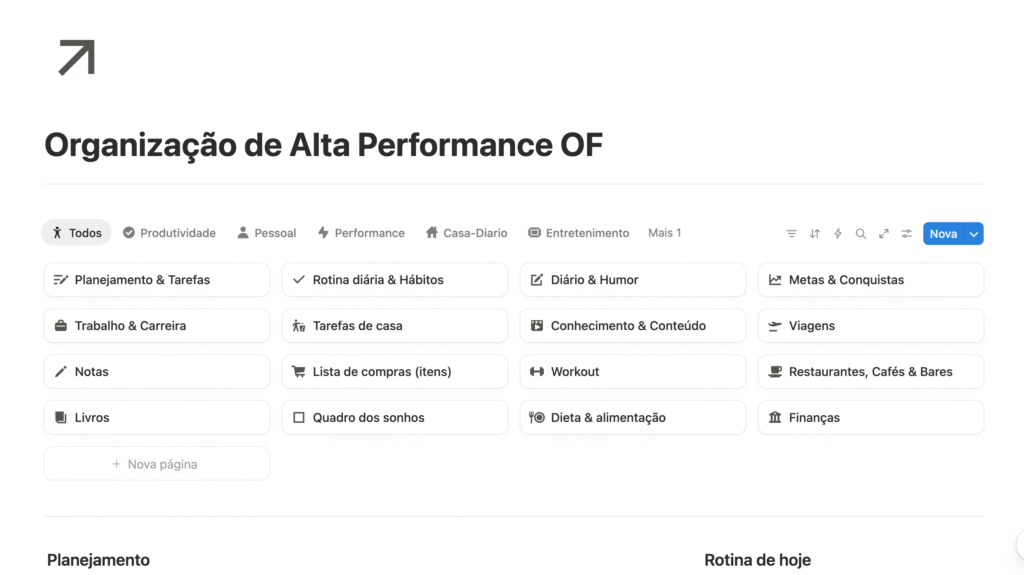The image size is (1024, 575).
Task: Click the sort arrows icon
Action: tap(814, 234)
